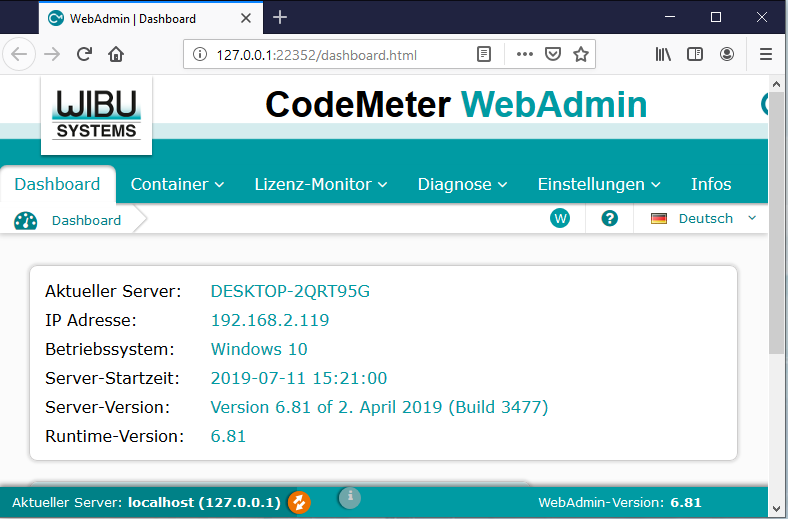Maximize the Firefox window
Viewport: 788px width, 519px height.
coord(716,17)
